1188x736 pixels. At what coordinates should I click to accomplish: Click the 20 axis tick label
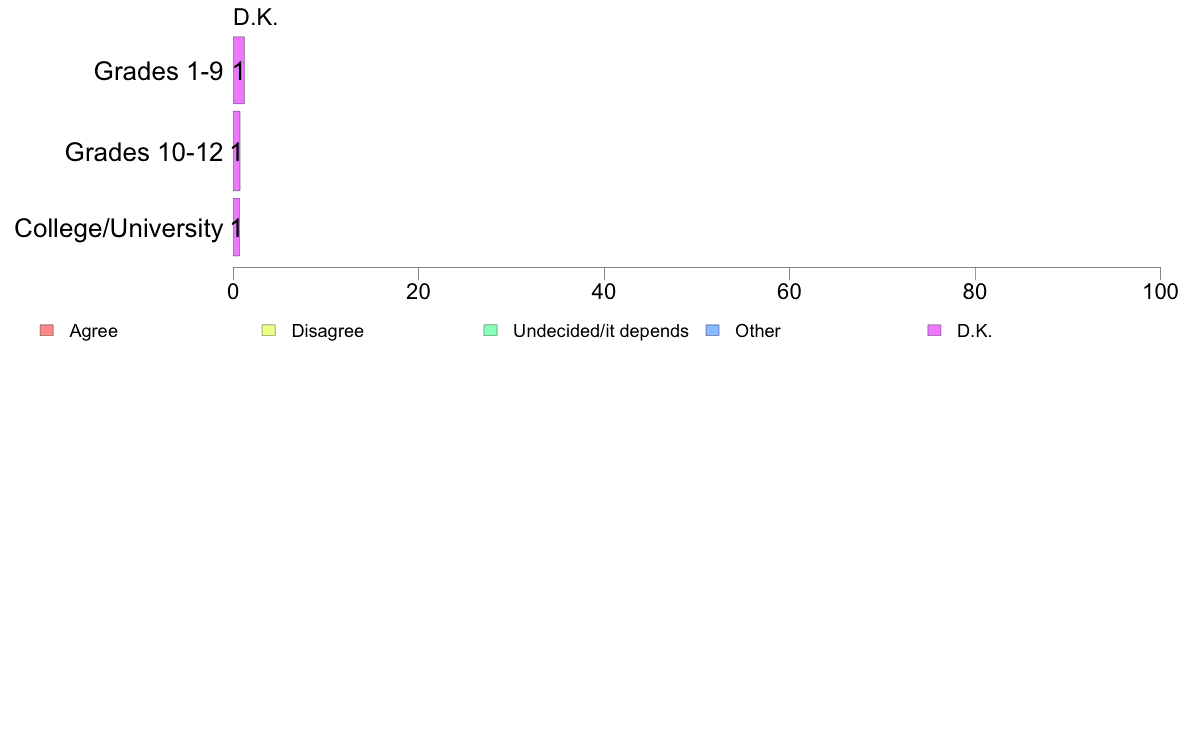[418, 292]
